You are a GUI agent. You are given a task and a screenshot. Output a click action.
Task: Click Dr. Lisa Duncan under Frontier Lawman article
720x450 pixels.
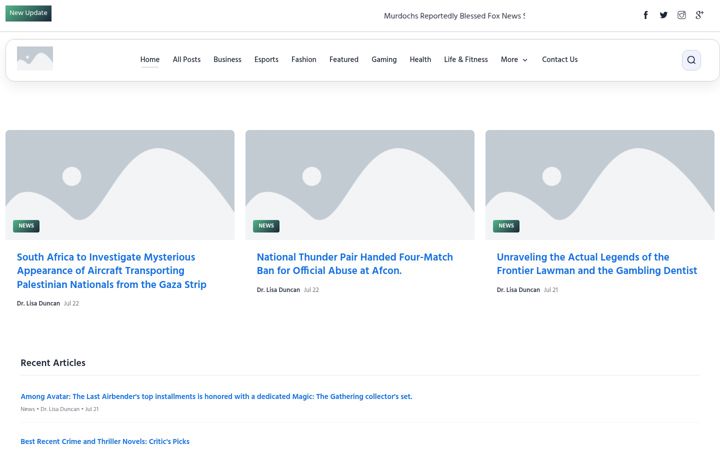click(x=518, y=290)
